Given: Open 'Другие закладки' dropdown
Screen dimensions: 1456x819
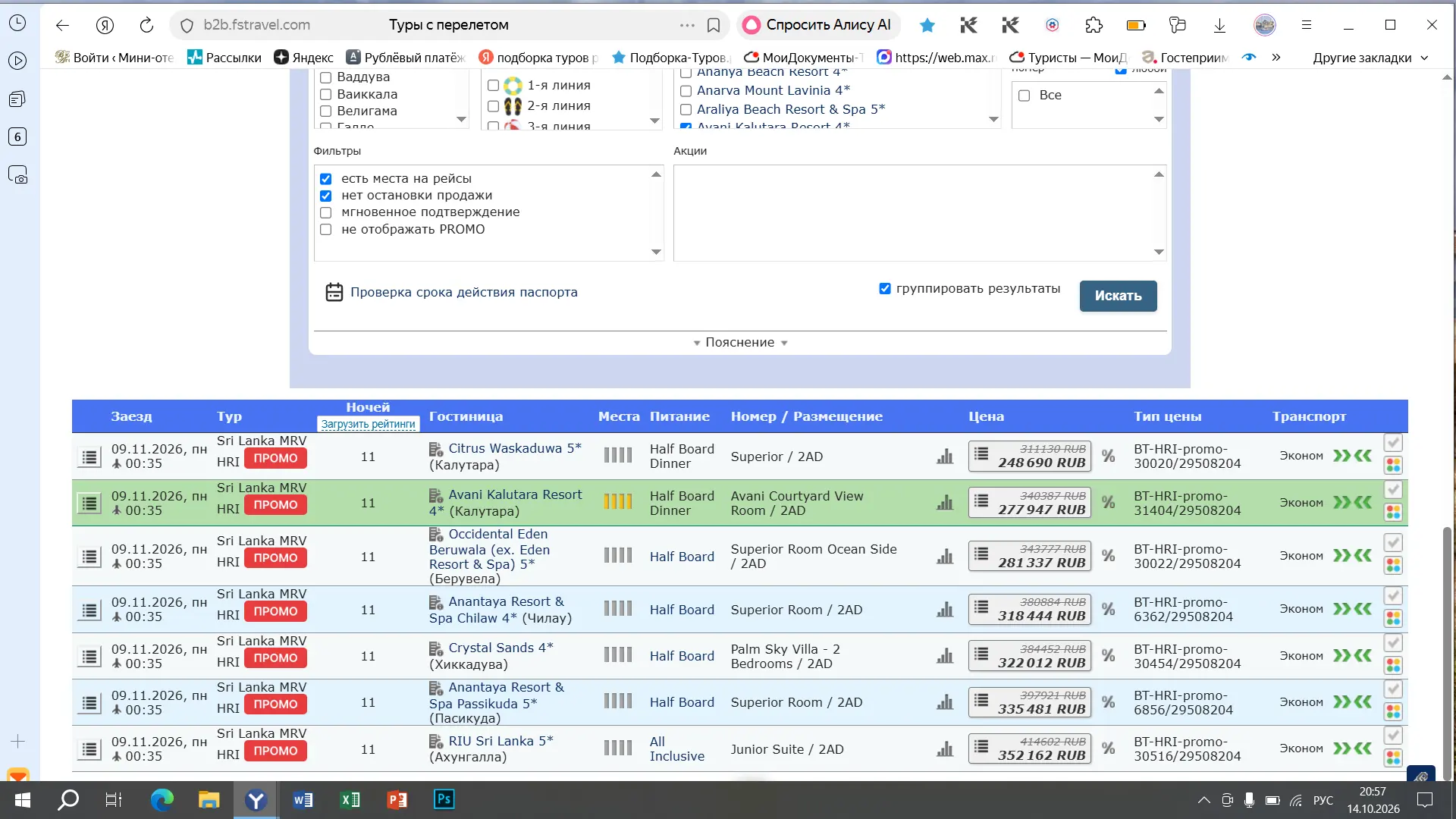Looking at the screenshot, I should pos(1371,58).
